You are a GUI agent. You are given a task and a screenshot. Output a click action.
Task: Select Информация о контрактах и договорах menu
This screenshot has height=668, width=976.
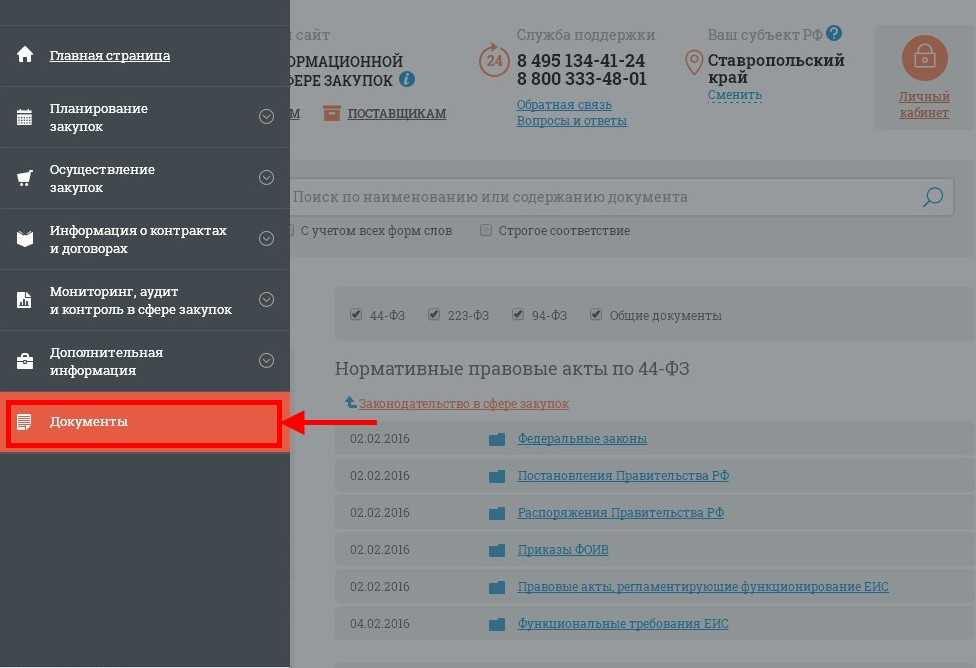138,239
